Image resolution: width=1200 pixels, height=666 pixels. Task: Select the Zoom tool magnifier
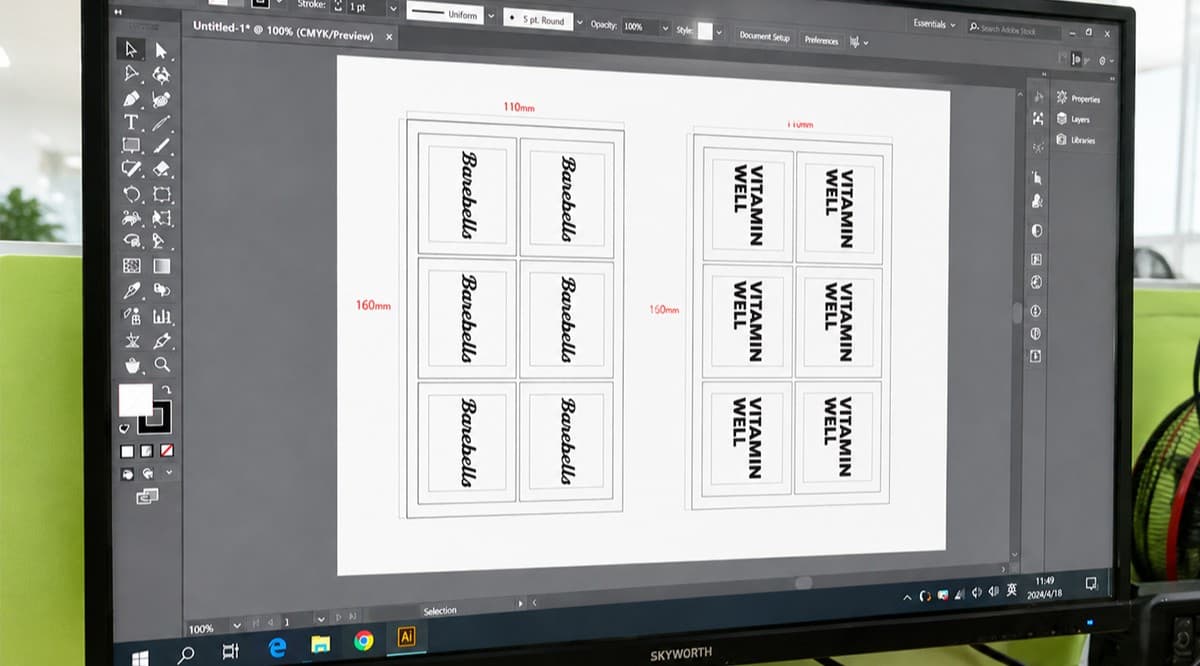[162, 365]
